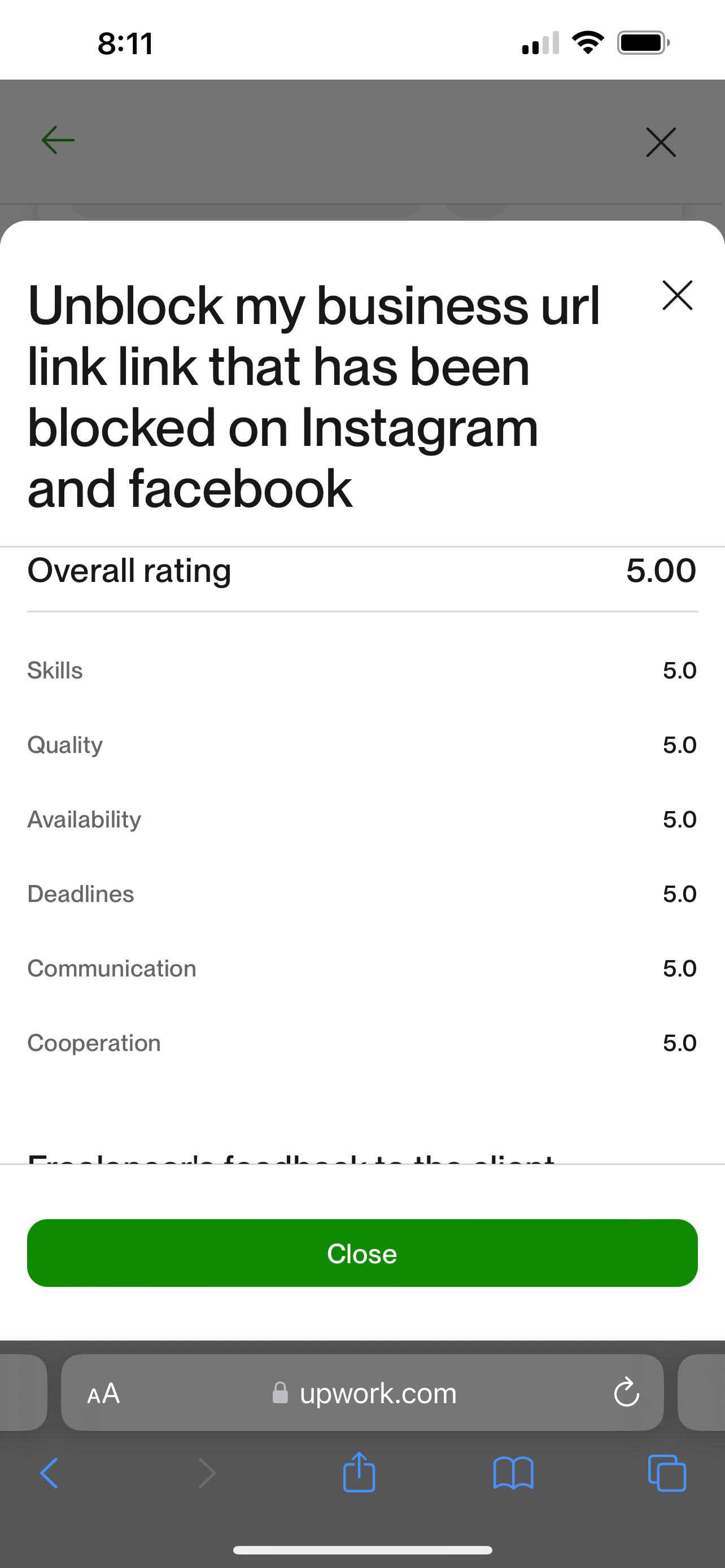This screenshot has height=1568, width=725.
Task: Open the Safari share sheet icon
Action: (359, 1472)
